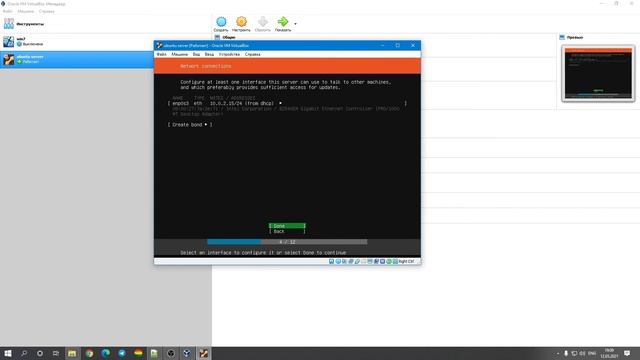Image resolution: width=640 pixels, height=360 pixels.
Task: Open Устройства menu in ubuntu server window
Action: coord(229,54)
